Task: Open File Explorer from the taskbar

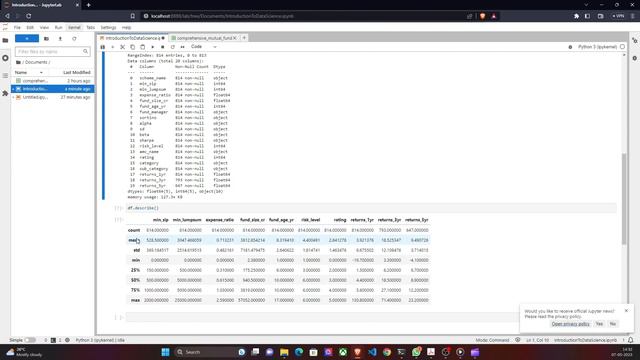Action: point(284,352)
